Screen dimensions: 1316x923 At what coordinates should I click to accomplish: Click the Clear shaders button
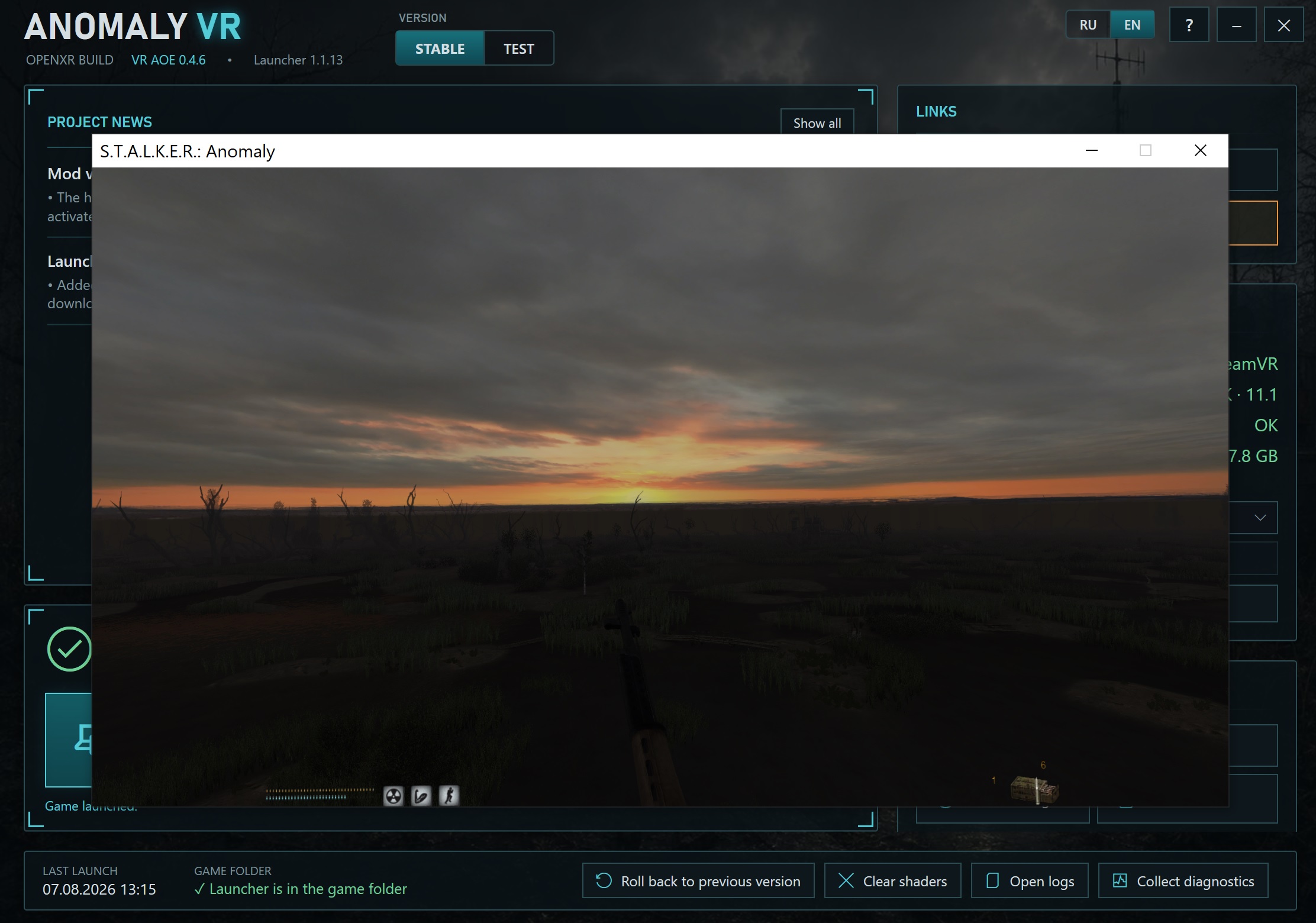[x=892, y=881]
